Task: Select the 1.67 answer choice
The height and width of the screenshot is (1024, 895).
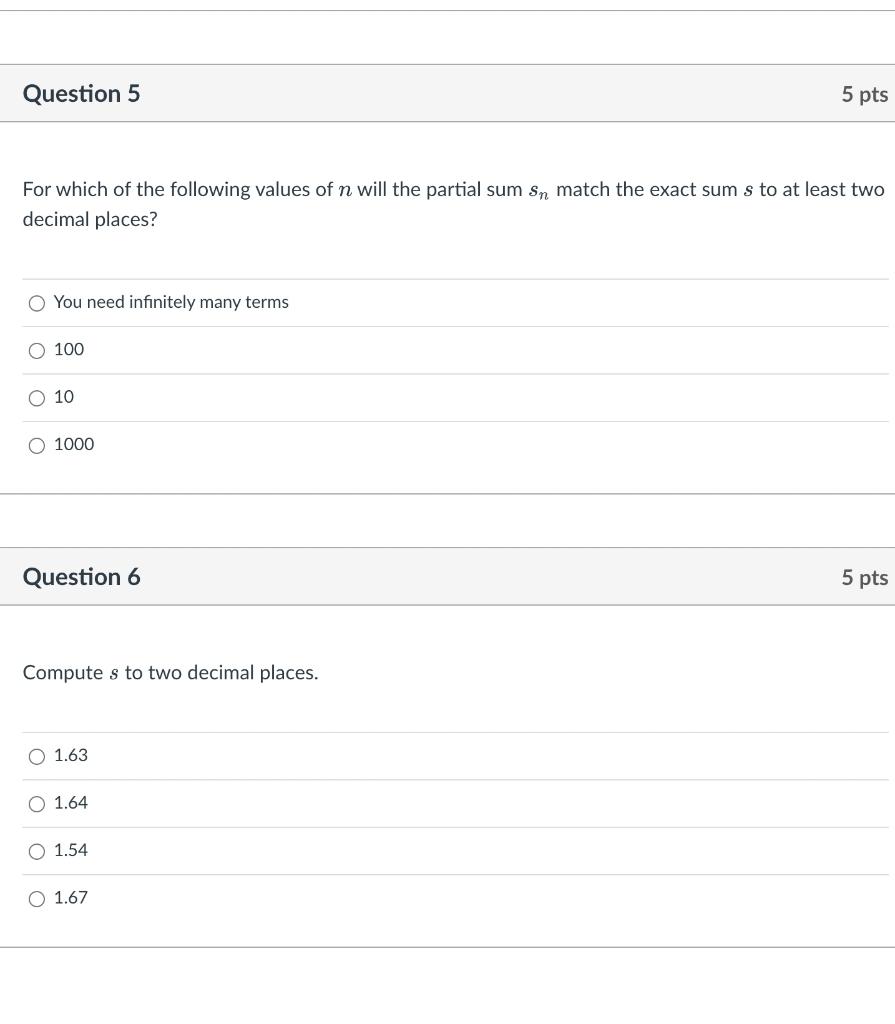Action: point(37,898)
